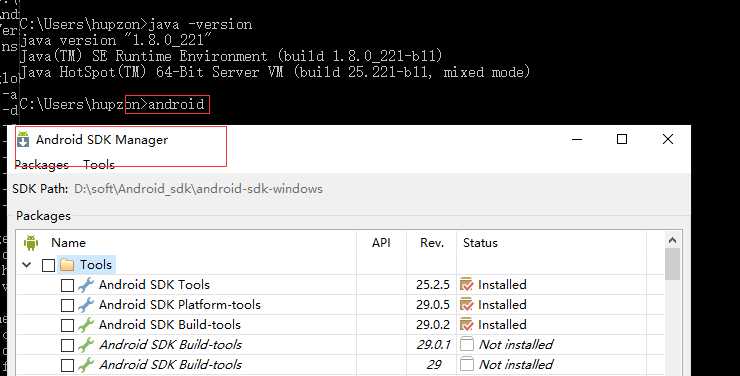Select the checkbox for Build-tools 29.0.1
The height and width of the screenshot is (376, 740).
pyautogui.click(x=67, y=345)
